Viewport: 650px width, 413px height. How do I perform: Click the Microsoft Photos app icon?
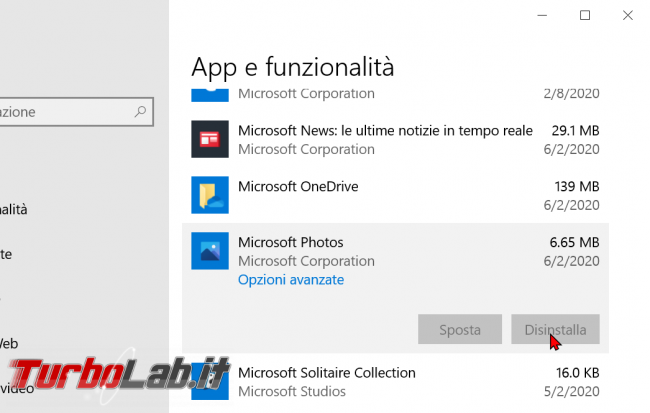tap(210, 251)
